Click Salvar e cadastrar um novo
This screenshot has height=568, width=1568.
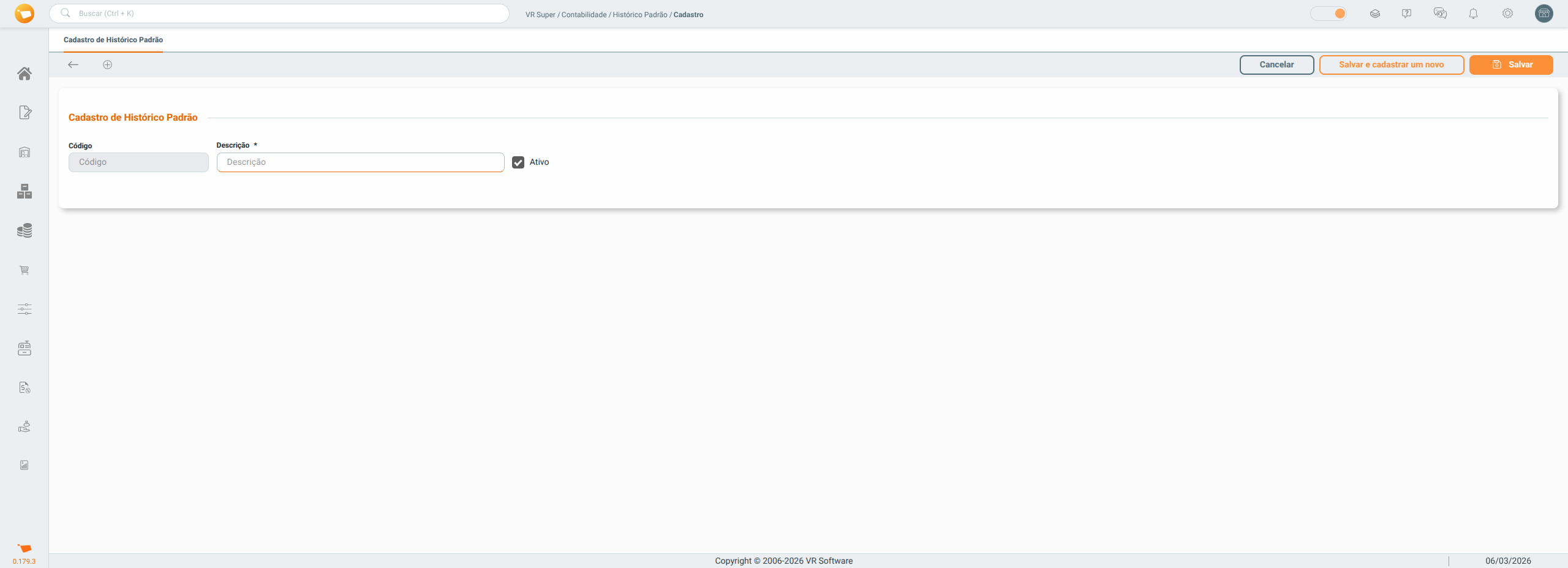(x=1391, y=64)
